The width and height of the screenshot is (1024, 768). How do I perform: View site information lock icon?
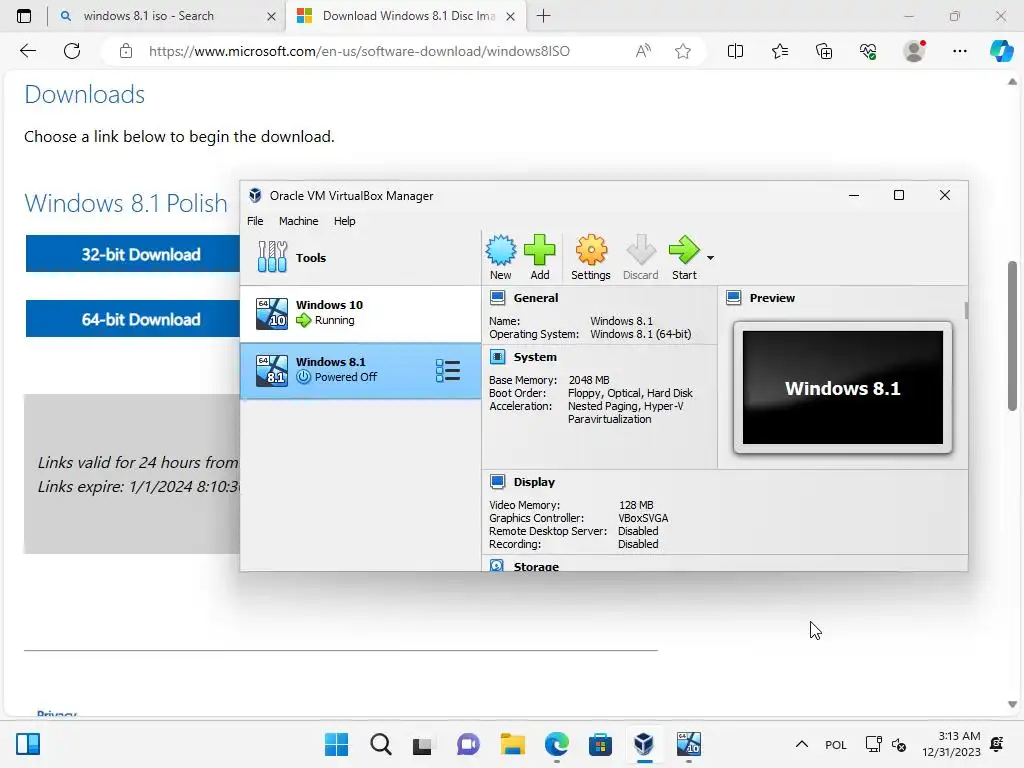tap(126, 51)
